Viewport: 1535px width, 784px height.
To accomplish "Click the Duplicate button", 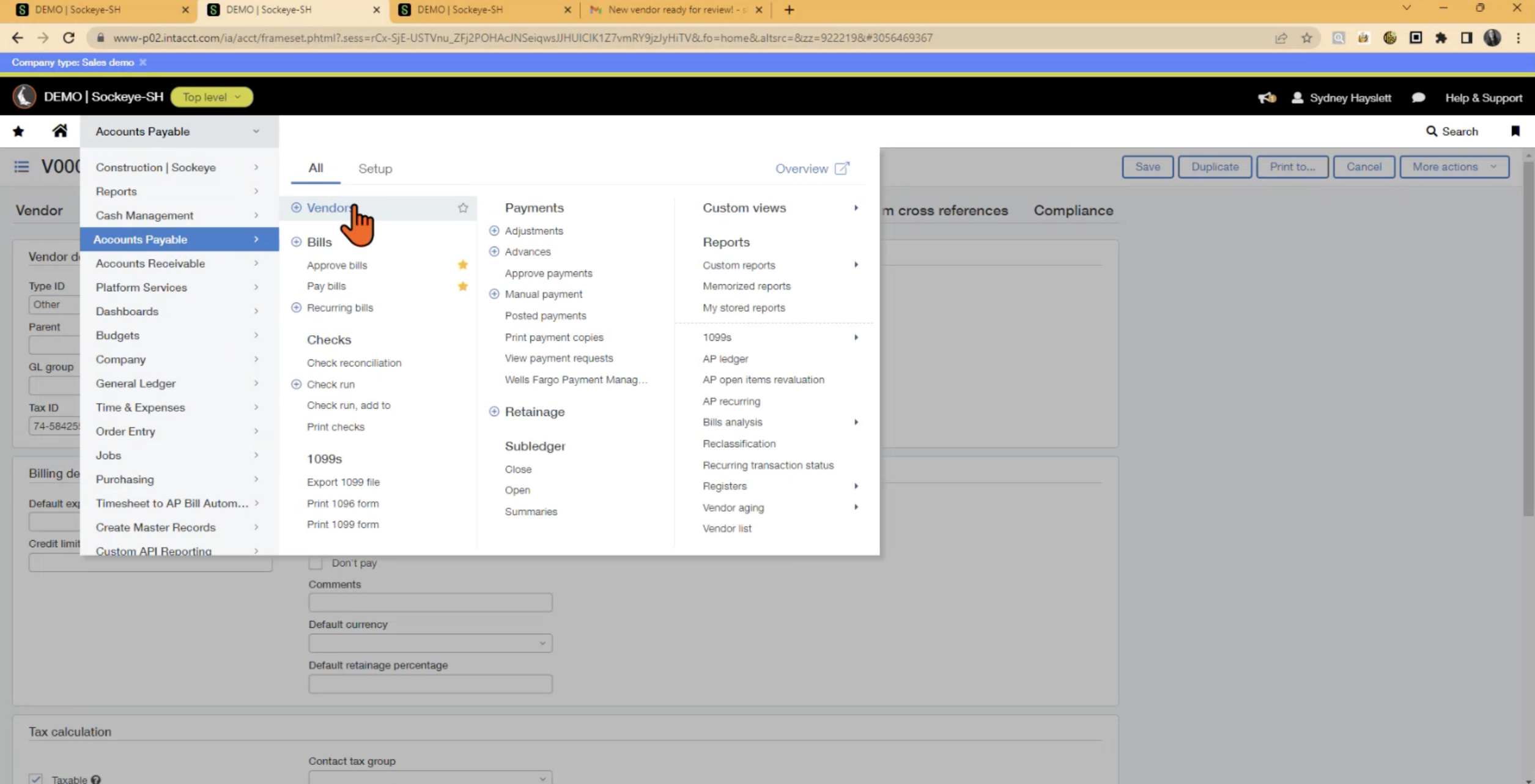I will (1215, 167).
